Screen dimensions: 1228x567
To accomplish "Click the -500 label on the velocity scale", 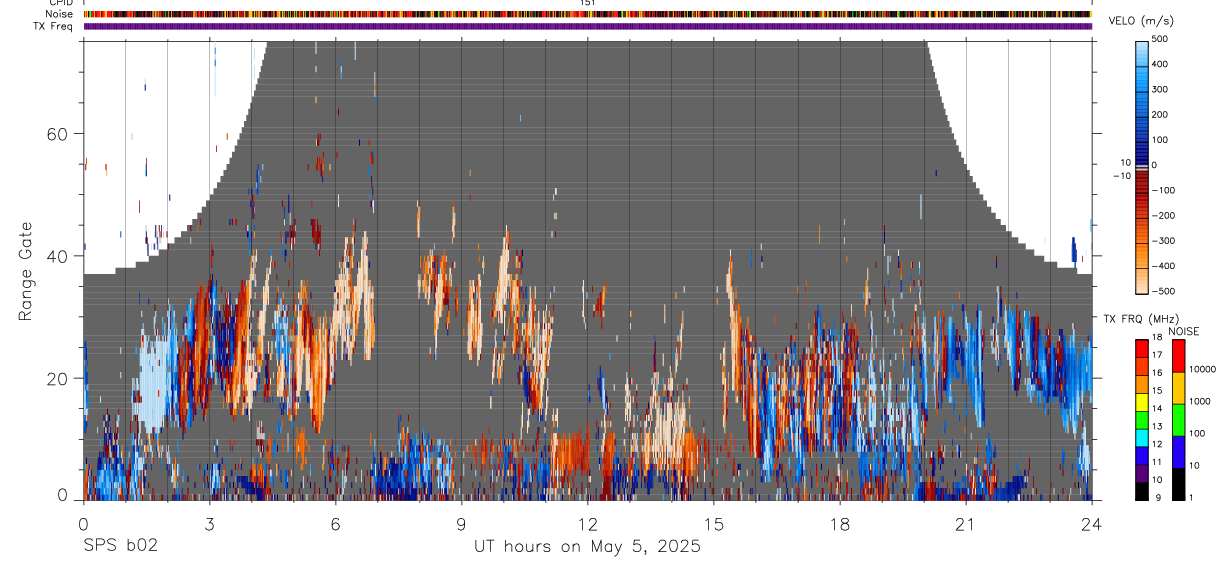I will click(x=1163, y=291).
